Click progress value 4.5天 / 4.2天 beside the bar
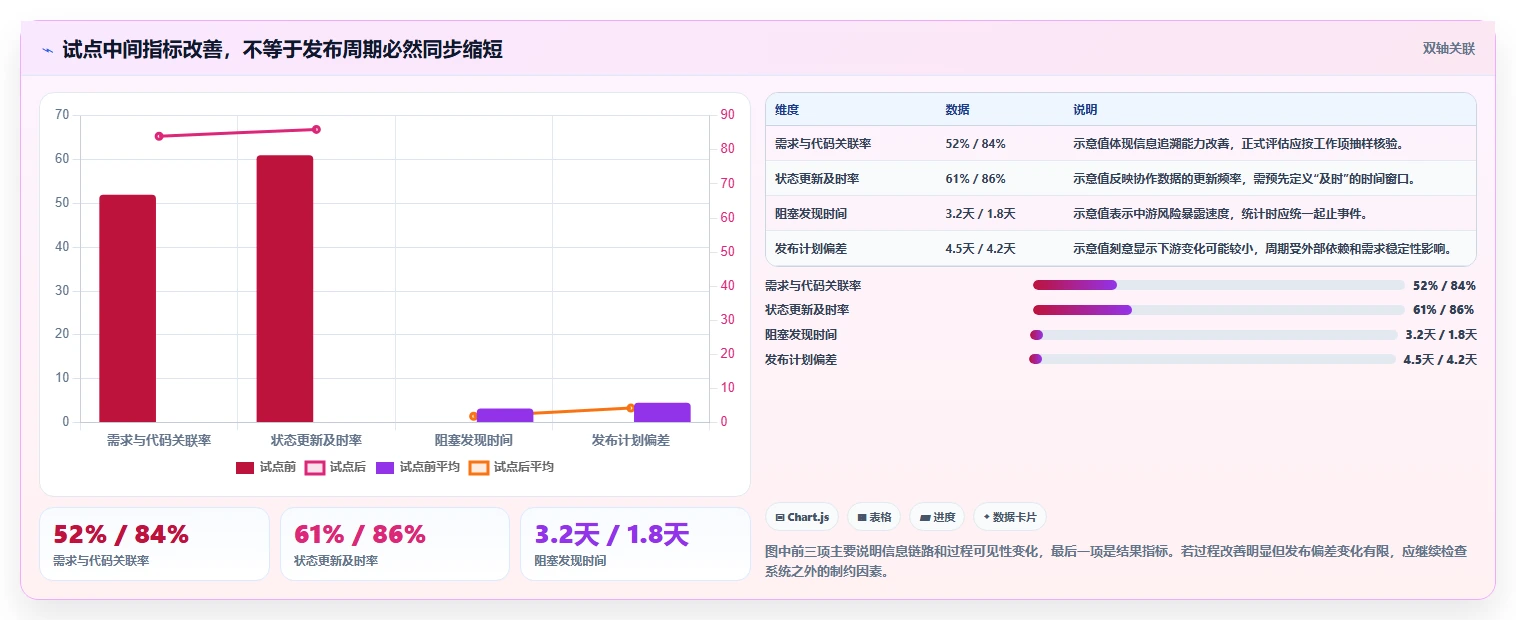1516x620 pixels. 1440,359
